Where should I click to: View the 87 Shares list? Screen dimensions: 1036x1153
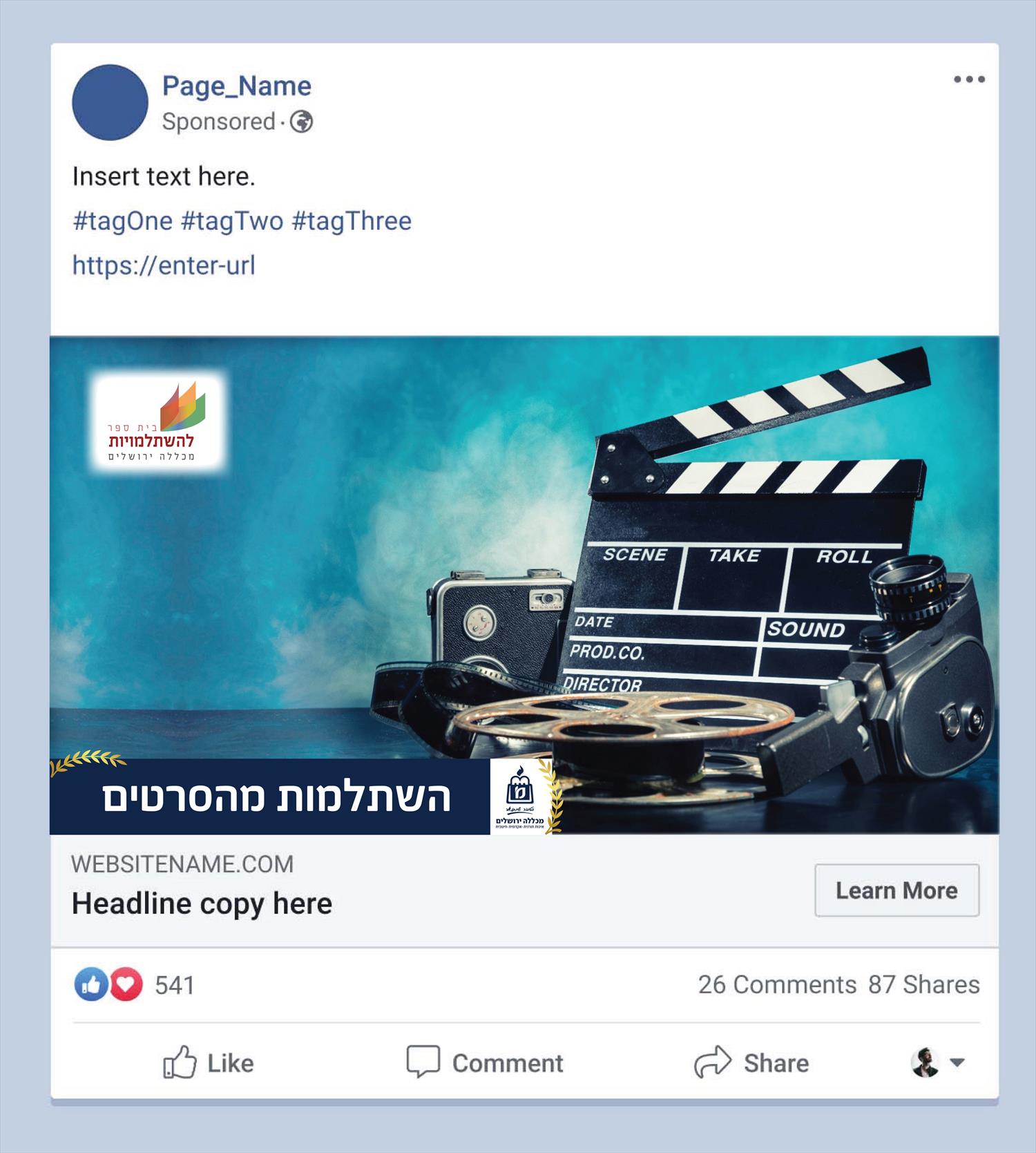point(924,985)
